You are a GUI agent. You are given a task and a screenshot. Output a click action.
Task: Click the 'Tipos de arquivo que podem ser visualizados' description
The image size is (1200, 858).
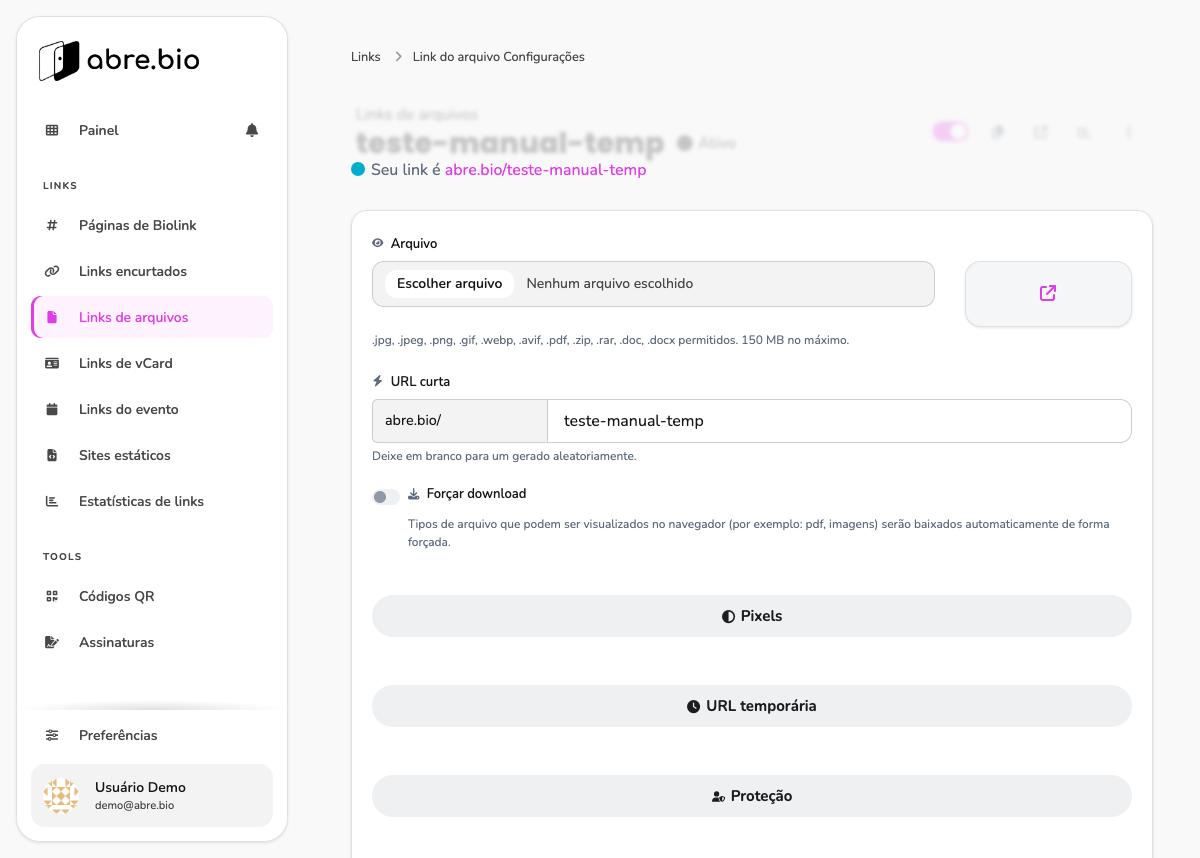pos(759,533)
